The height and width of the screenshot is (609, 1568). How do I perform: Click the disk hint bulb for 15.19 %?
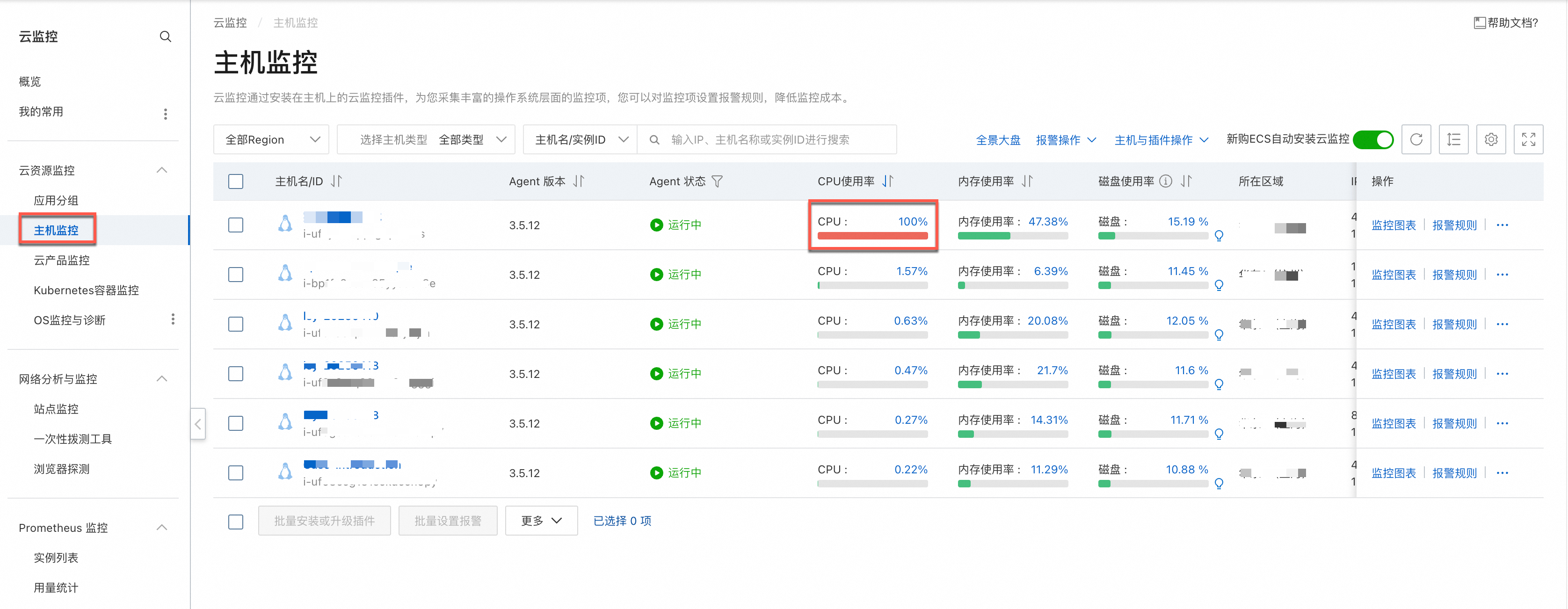tap(1219, 235)
